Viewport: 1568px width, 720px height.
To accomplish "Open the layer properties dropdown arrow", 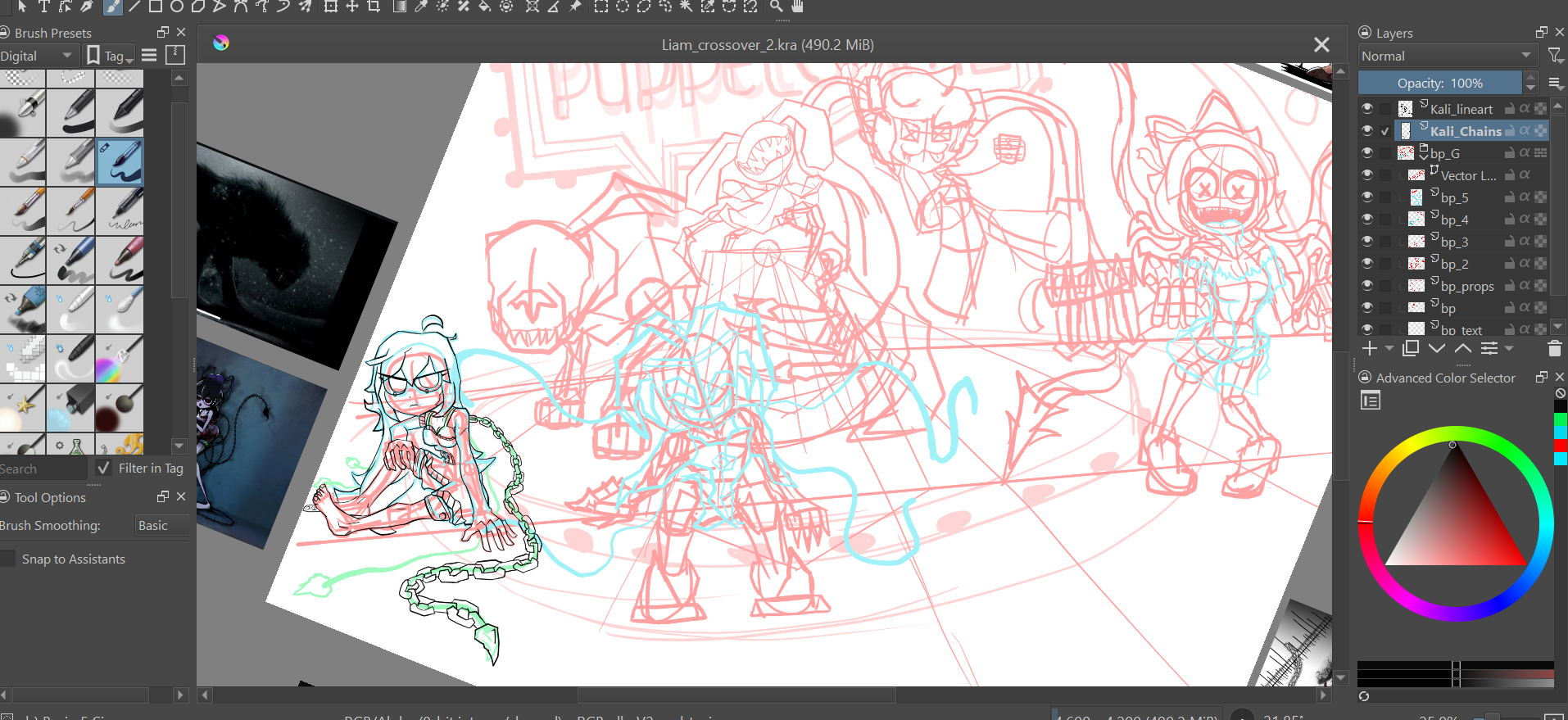I will point(1509,348).
